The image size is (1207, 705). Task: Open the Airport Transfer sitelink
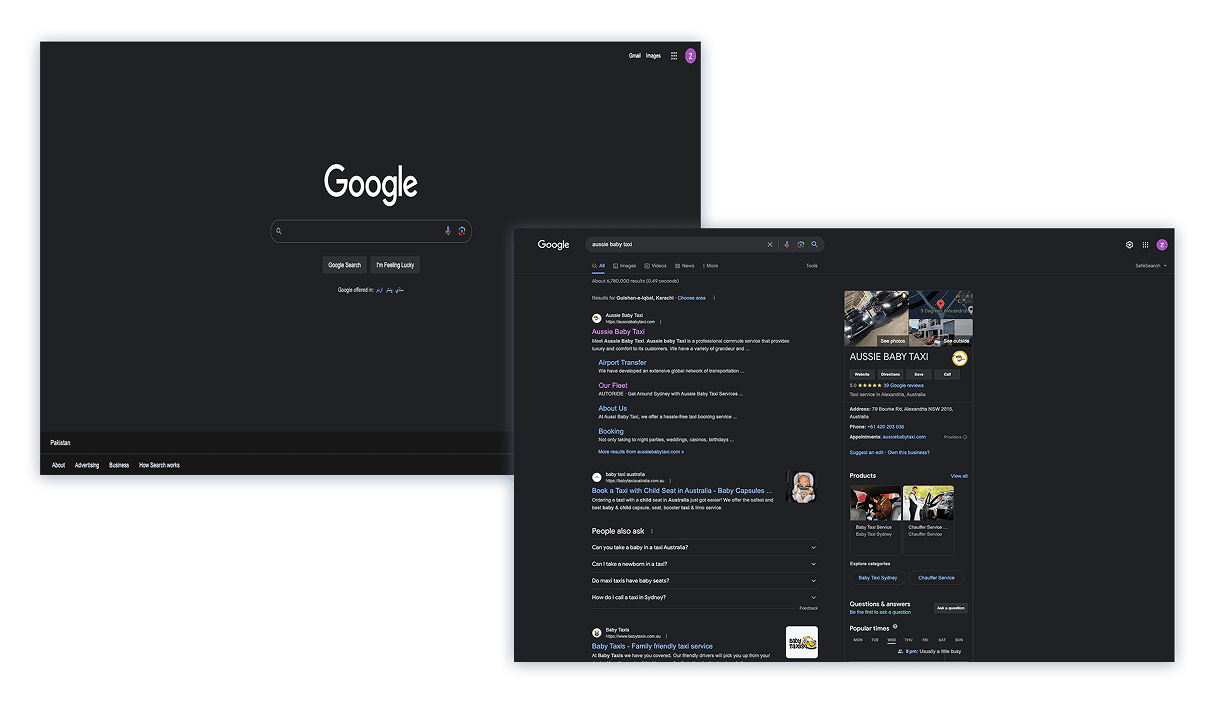click(x=622, y=363)
